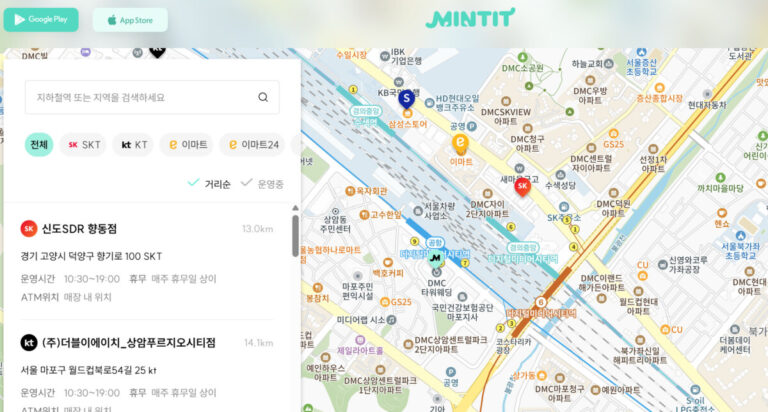Click the MINTIT logo
768x412 pixels.
(x=470, y=18)
